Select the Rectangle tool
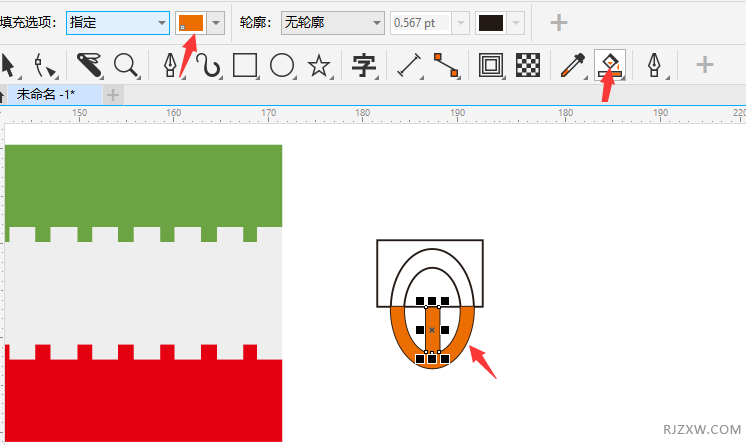The width and height of the screenshot is (746, 445). point(245,65)
